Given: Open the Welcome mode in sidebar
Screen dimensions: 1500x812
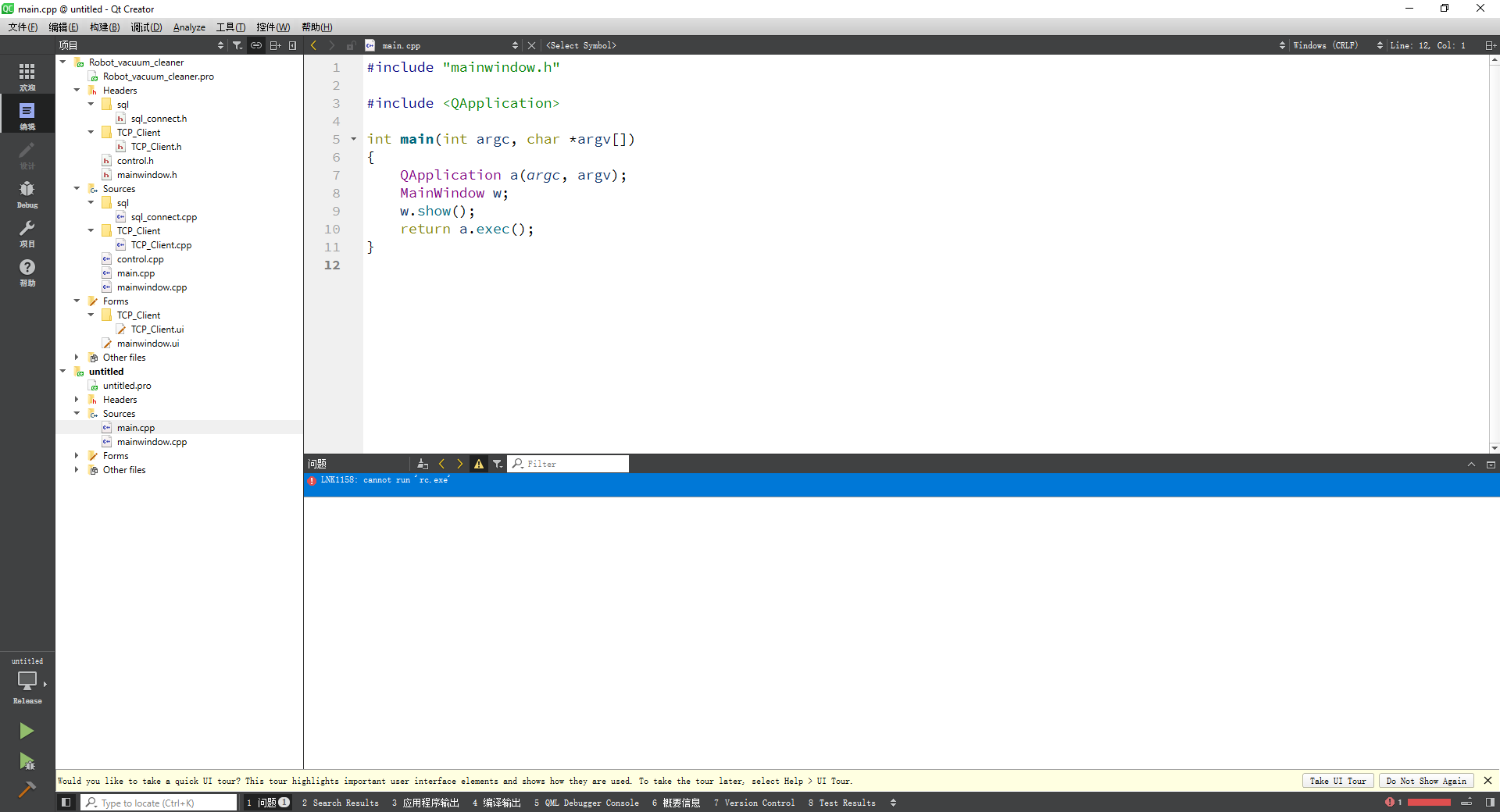Looking at the screenshot, I should point(27,76).
